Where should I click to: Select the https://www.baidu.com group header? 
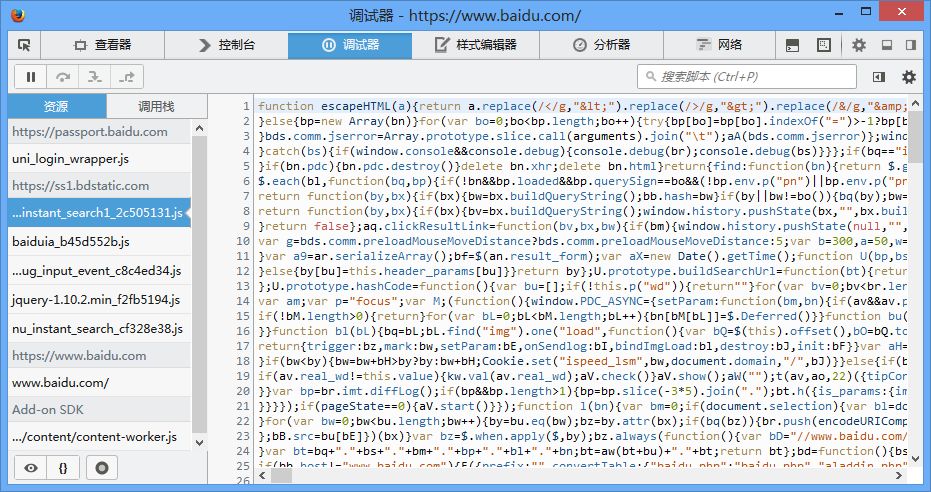pyautogui.click(x=100, y=356)
